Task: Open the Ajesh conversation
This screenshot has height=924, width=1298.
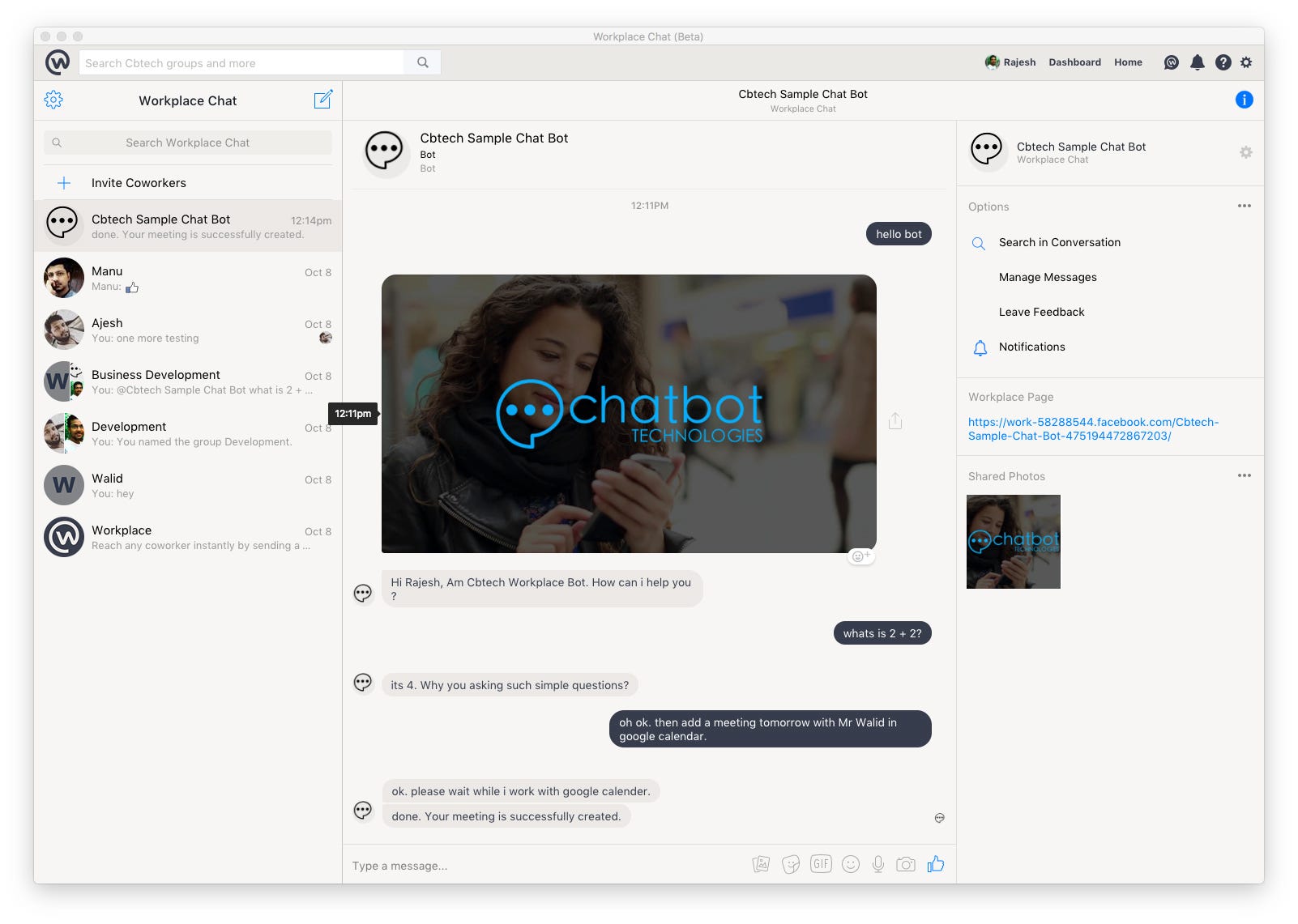Action: point(188,330)
